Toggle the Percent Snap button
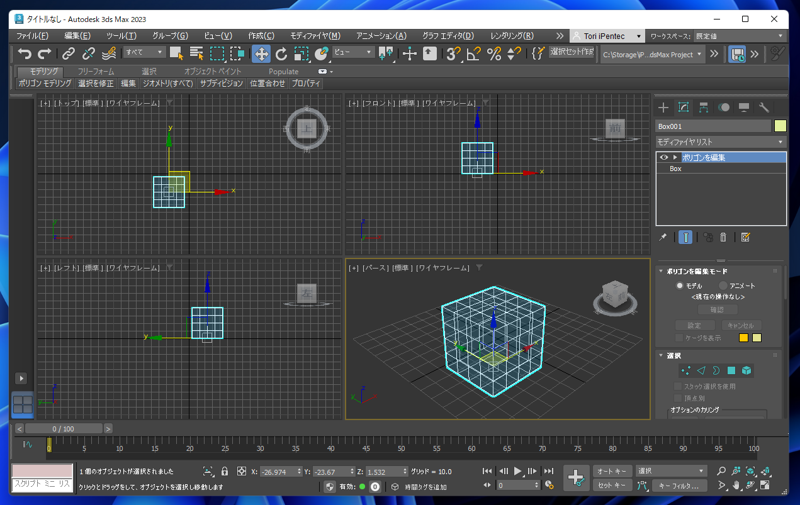This screenshot has width=800, height=505. [494, 54]
